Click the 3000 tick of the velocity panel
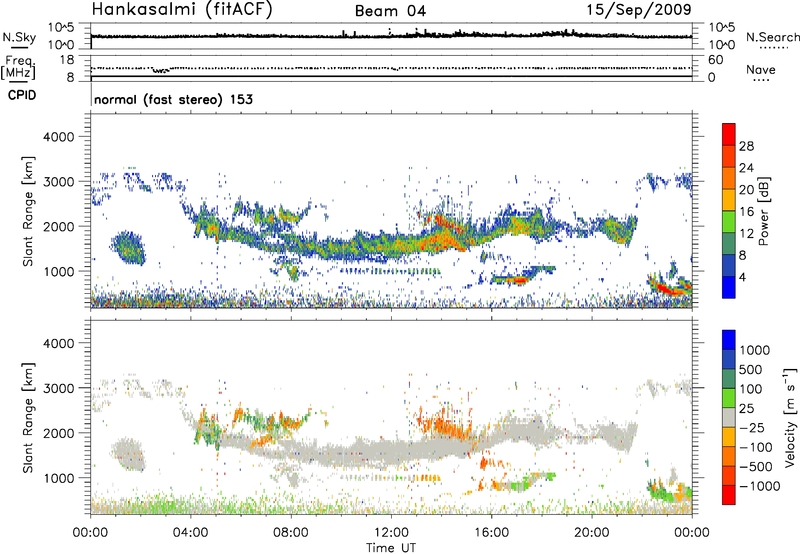This screenshot has width=800, height=554. click(x=59, y=388)
